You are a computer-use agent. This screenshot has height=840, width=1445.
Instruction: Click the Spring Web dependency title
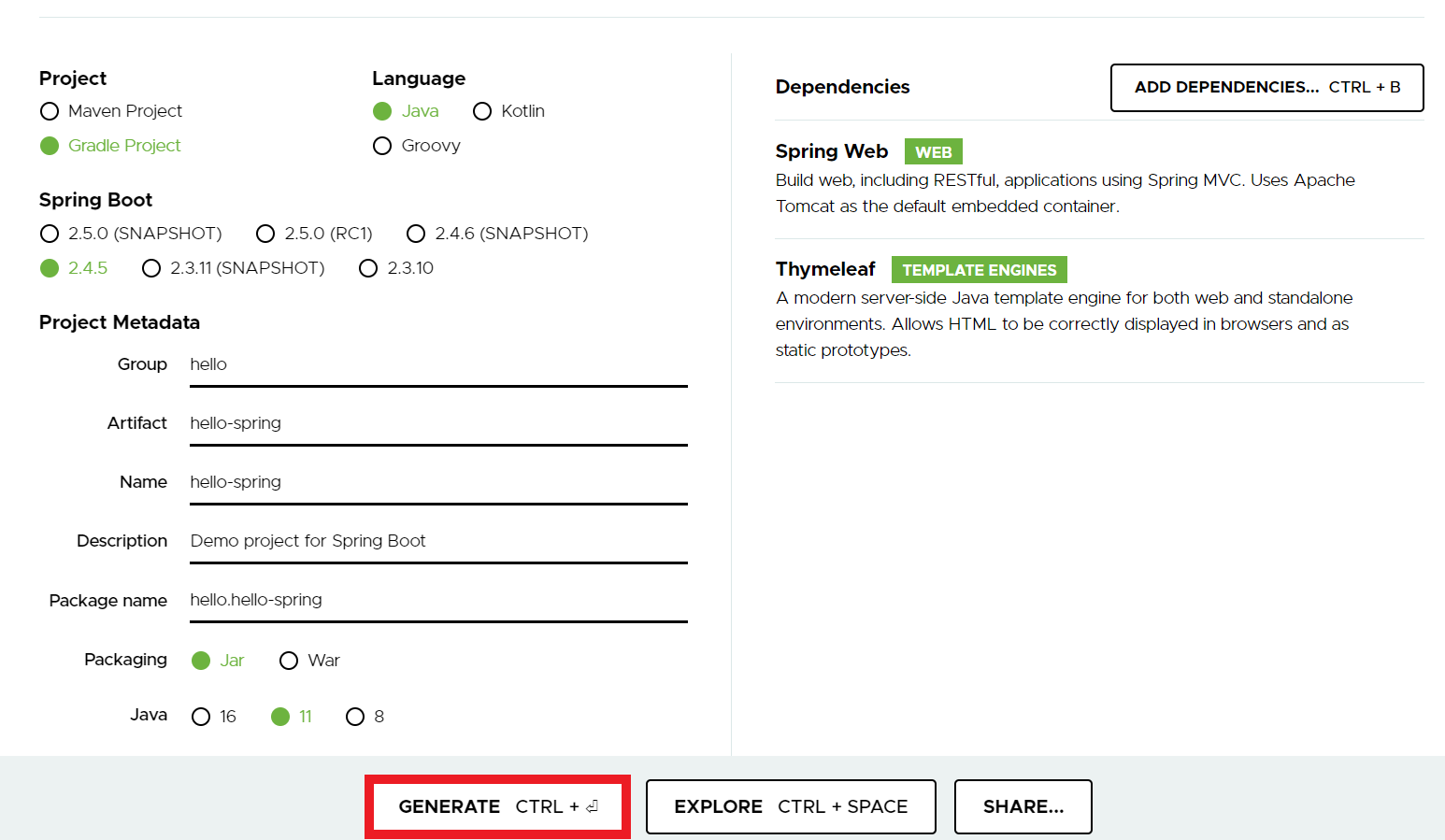[x=832, y=151]
